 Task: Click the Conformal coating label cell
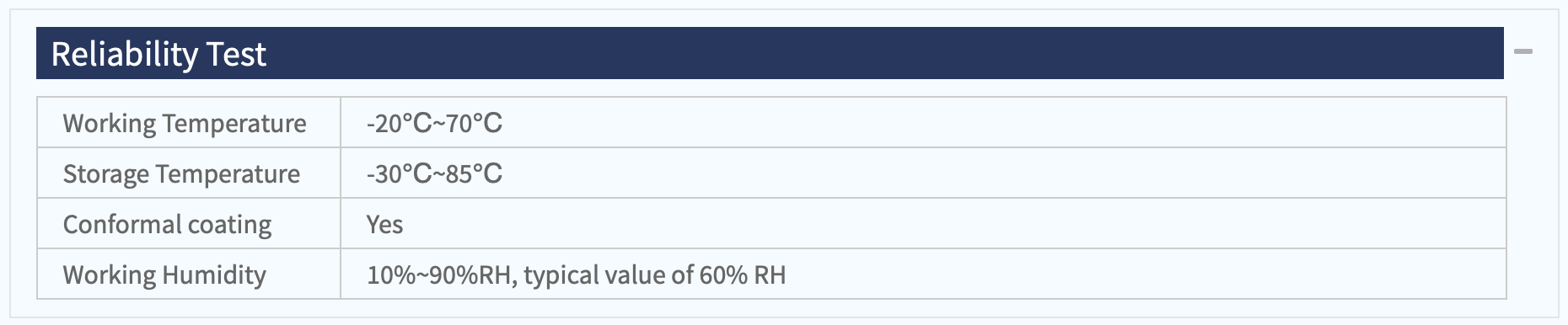[x=189, y=224]
